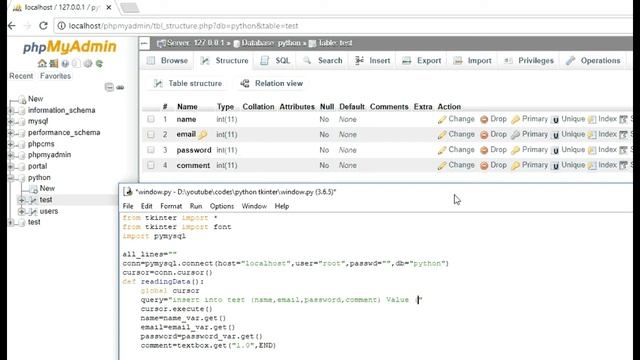Collapse the top panel minus button
Viewport: 640px width, 360px height.
click(x=144, y=43)
